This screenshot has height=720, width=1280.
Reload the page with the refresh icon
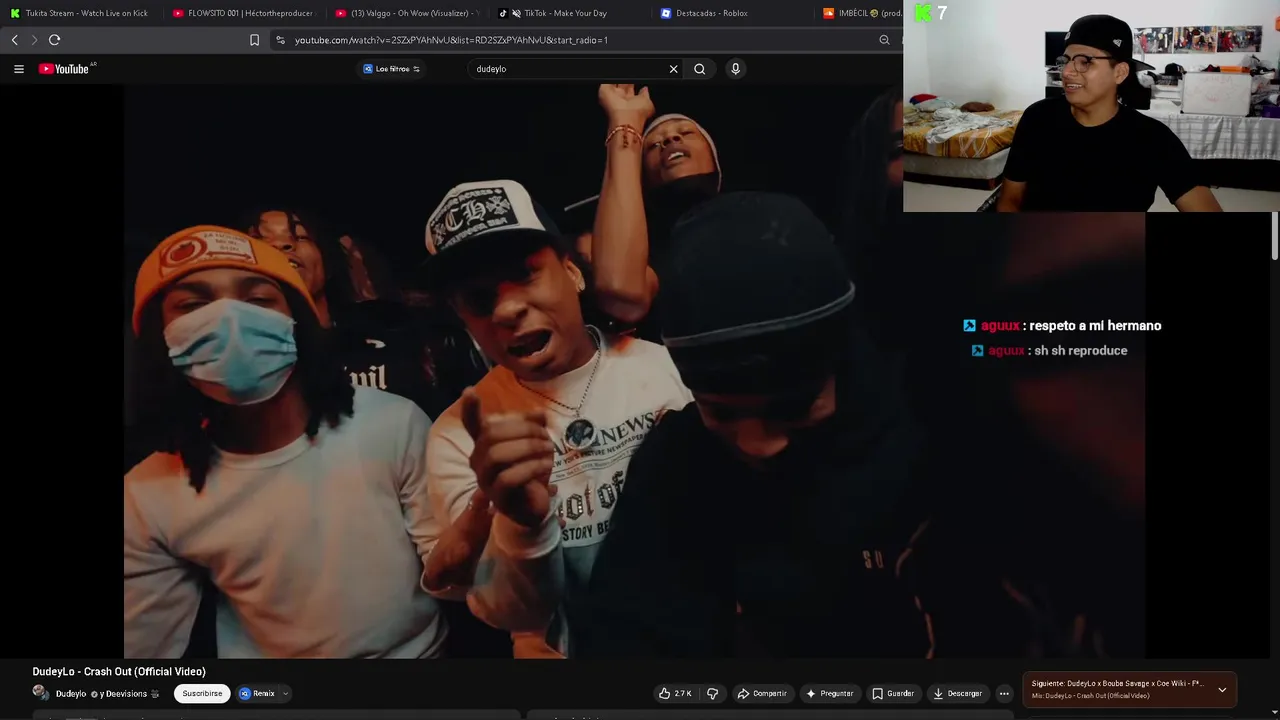click(x=54, y=40)
